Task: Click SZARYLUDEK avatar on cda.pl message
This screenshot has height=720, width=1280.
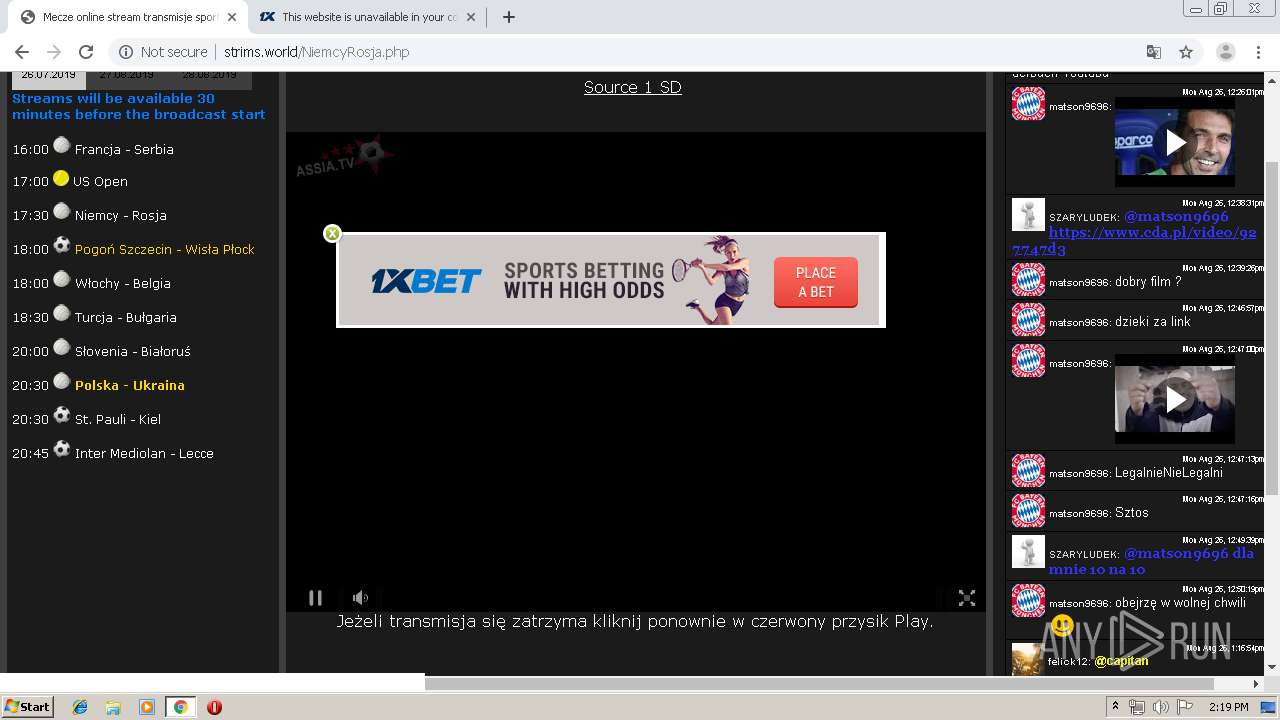Action: [x=1028, y=214]
